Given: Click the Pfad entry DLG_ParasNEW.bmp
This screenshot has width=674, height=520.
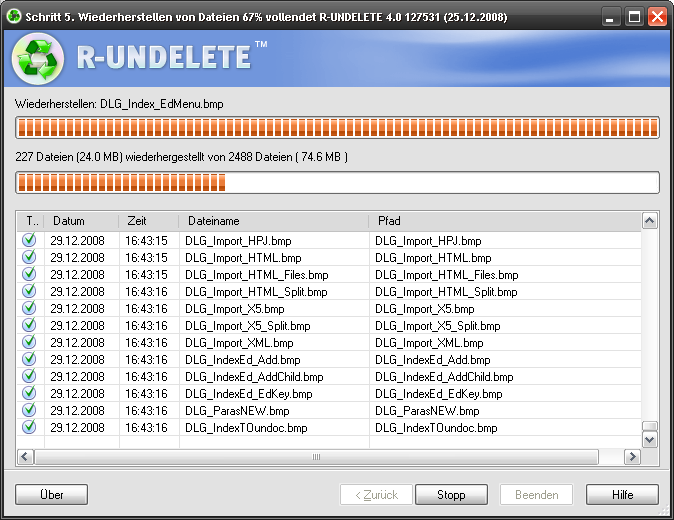Looking at the screenshot, I should (427, 411).
